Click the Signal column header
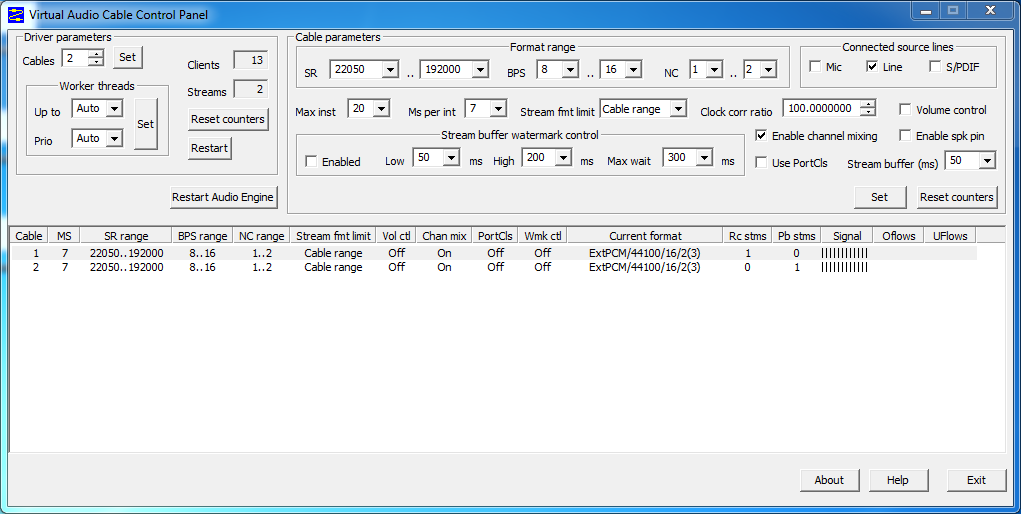The width and height of the screenshot is (1021, 514). point(846,236)
